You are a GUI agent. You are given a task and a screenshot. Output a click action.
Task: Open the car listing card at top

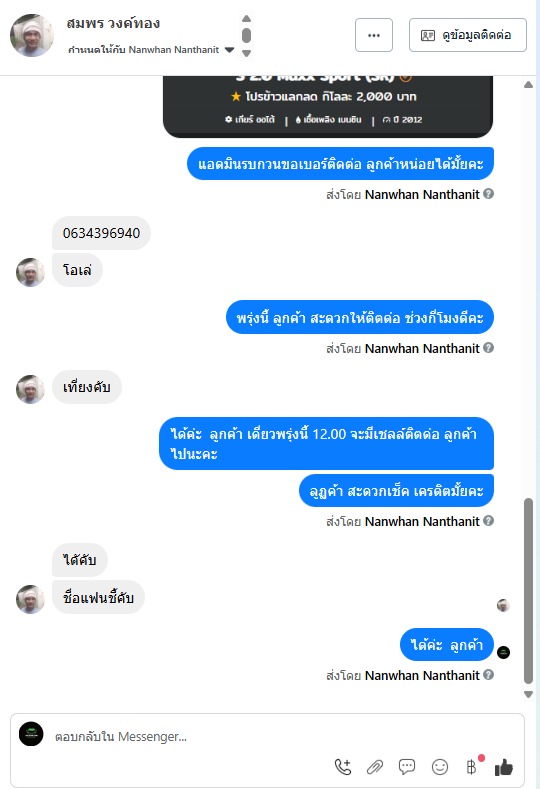[328, 107]
